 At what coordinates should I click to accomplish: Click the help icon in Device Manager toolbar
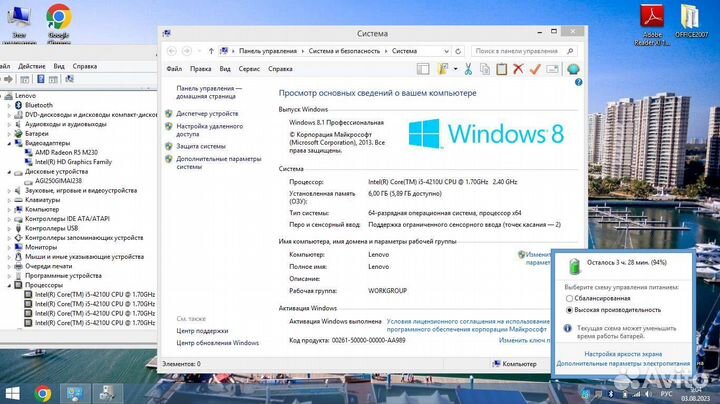click(40, 79)
